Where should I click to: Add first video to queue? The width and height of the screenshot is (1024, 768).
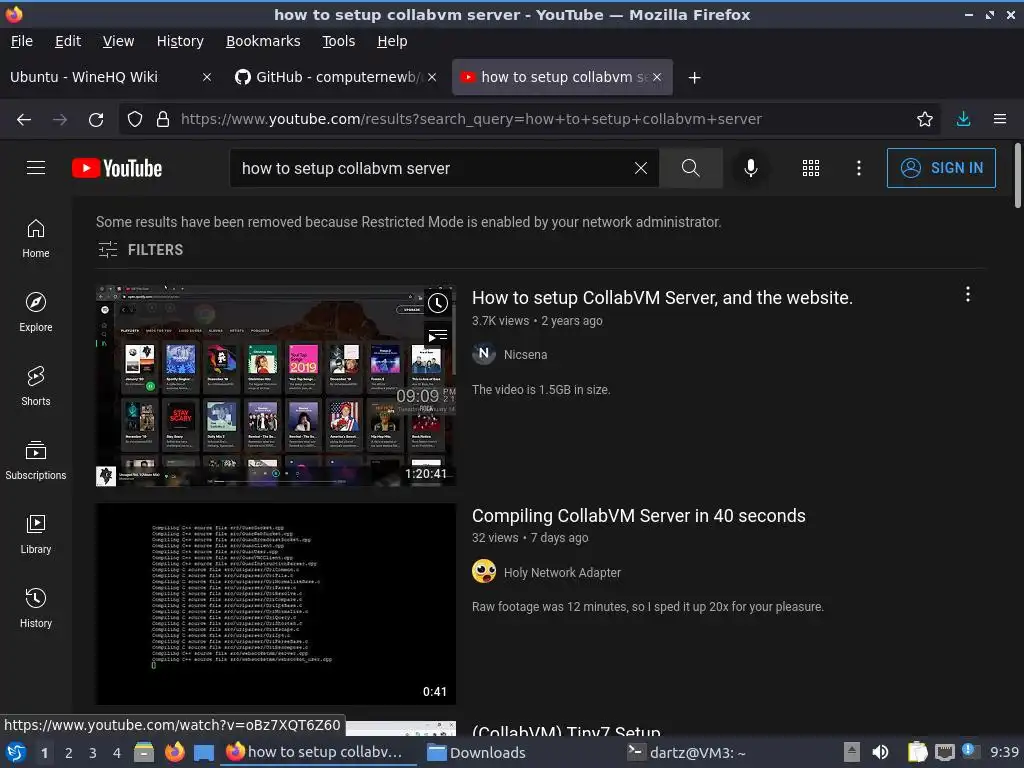[x=438, y=336]
